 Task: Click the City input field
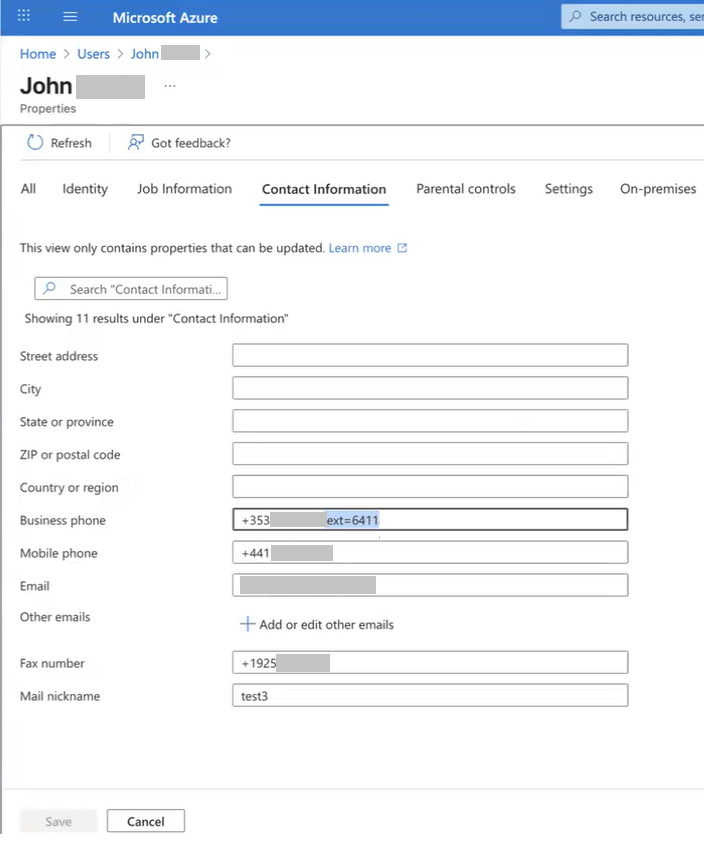(430, 388)
